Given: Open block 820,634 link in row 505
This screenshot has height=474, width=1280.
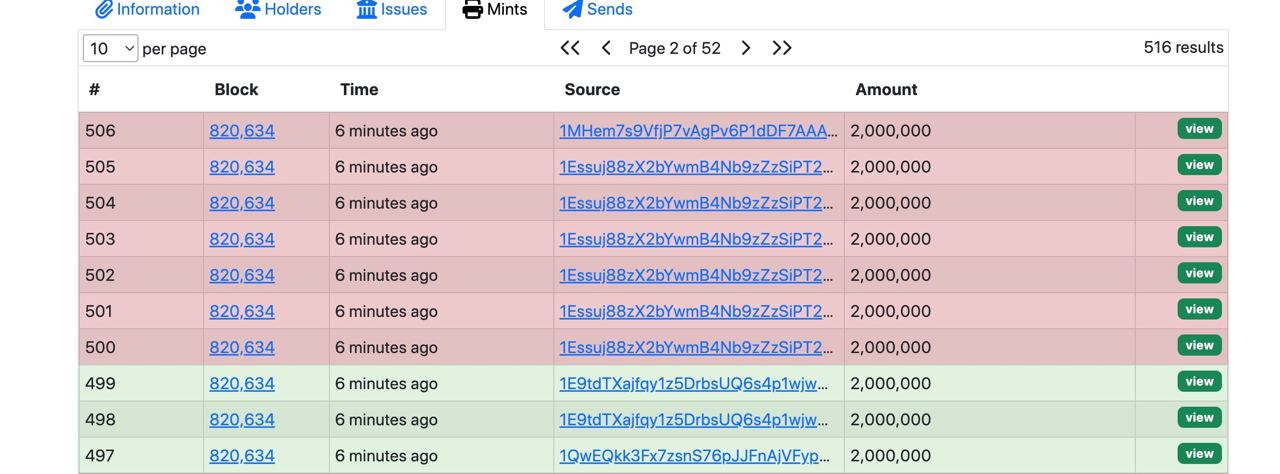Looking at the screenshot, I should (x=242, y=167).
